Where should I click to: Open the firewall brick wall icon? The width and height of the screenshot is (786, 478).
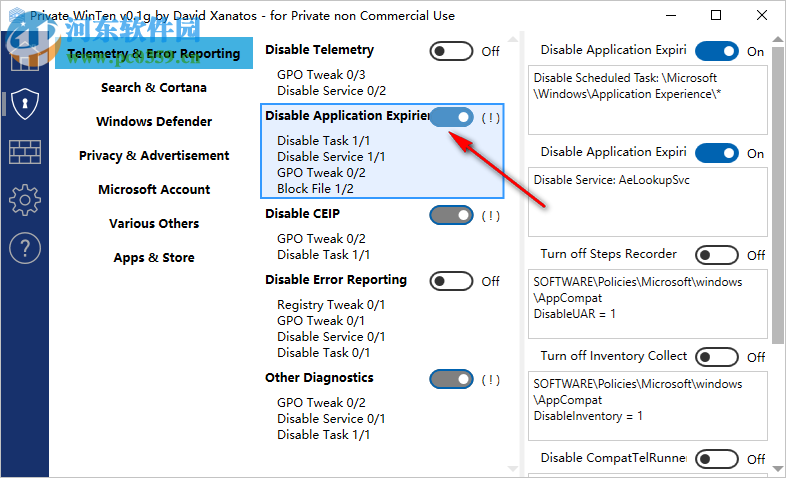(24, 152)
